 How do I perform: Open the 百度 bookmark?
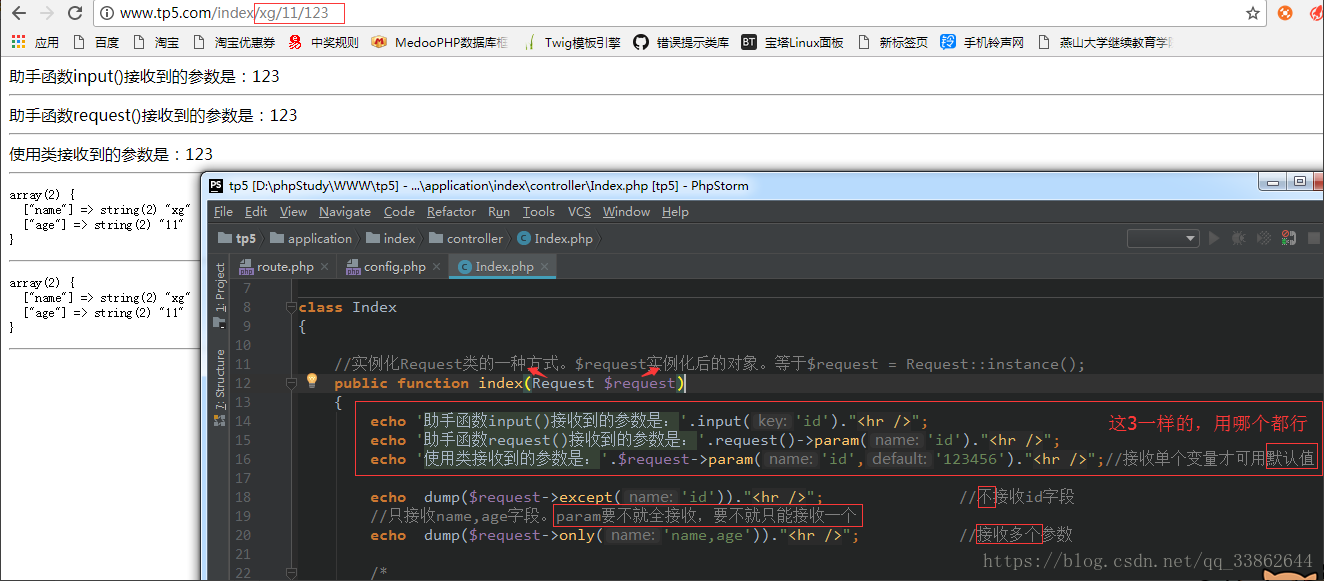96,42
